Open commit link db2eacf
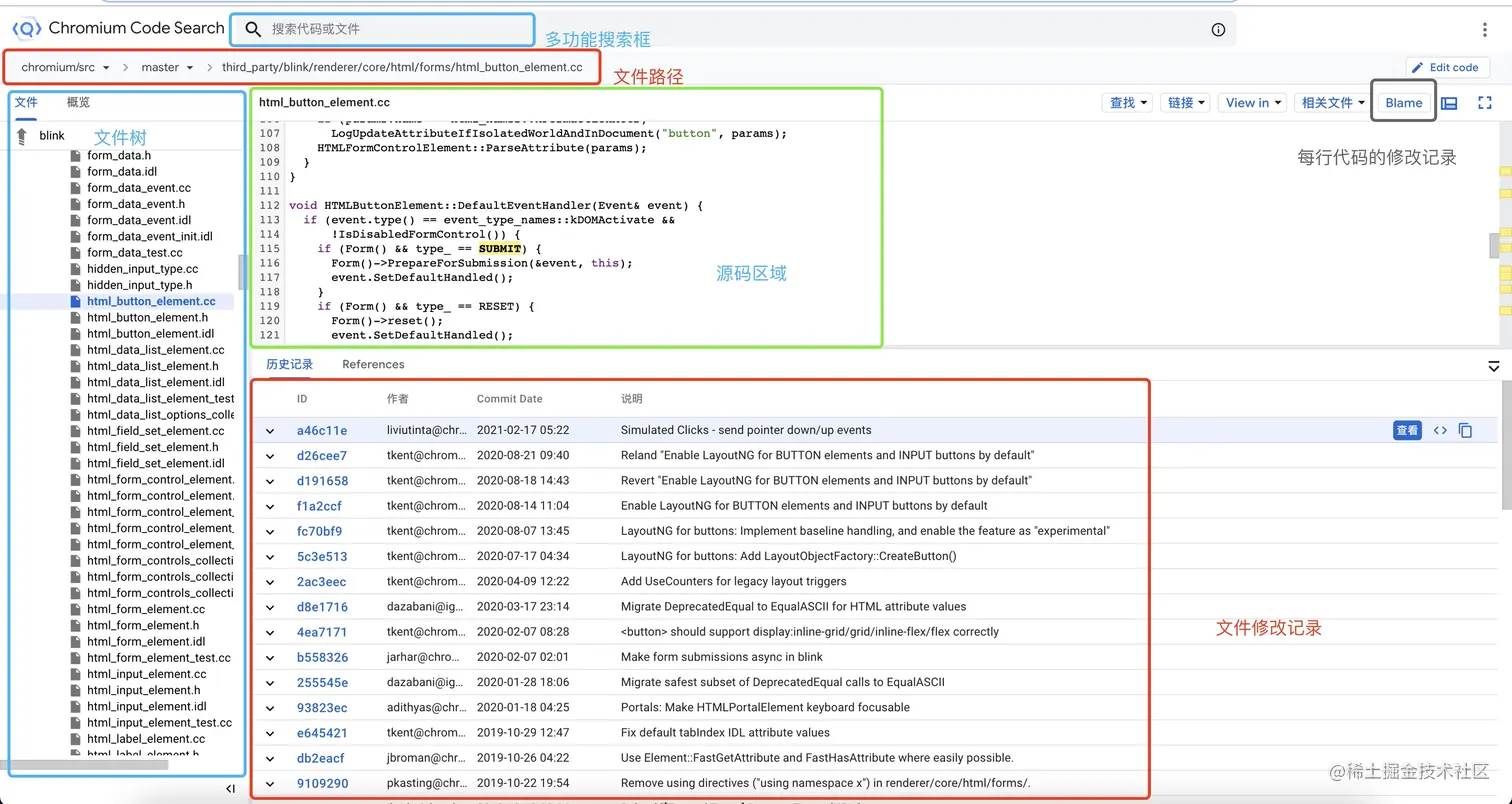Viewport: 1512px width, 804px height. coord(321,758)
